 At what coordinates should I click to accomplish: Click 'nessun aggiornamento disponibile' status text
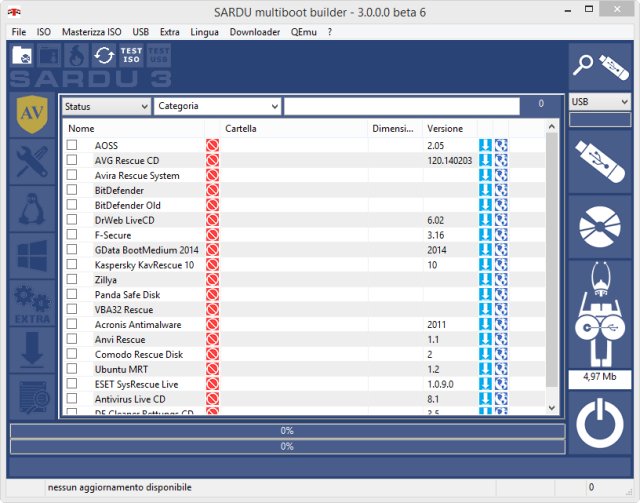[x=120, y=487]
